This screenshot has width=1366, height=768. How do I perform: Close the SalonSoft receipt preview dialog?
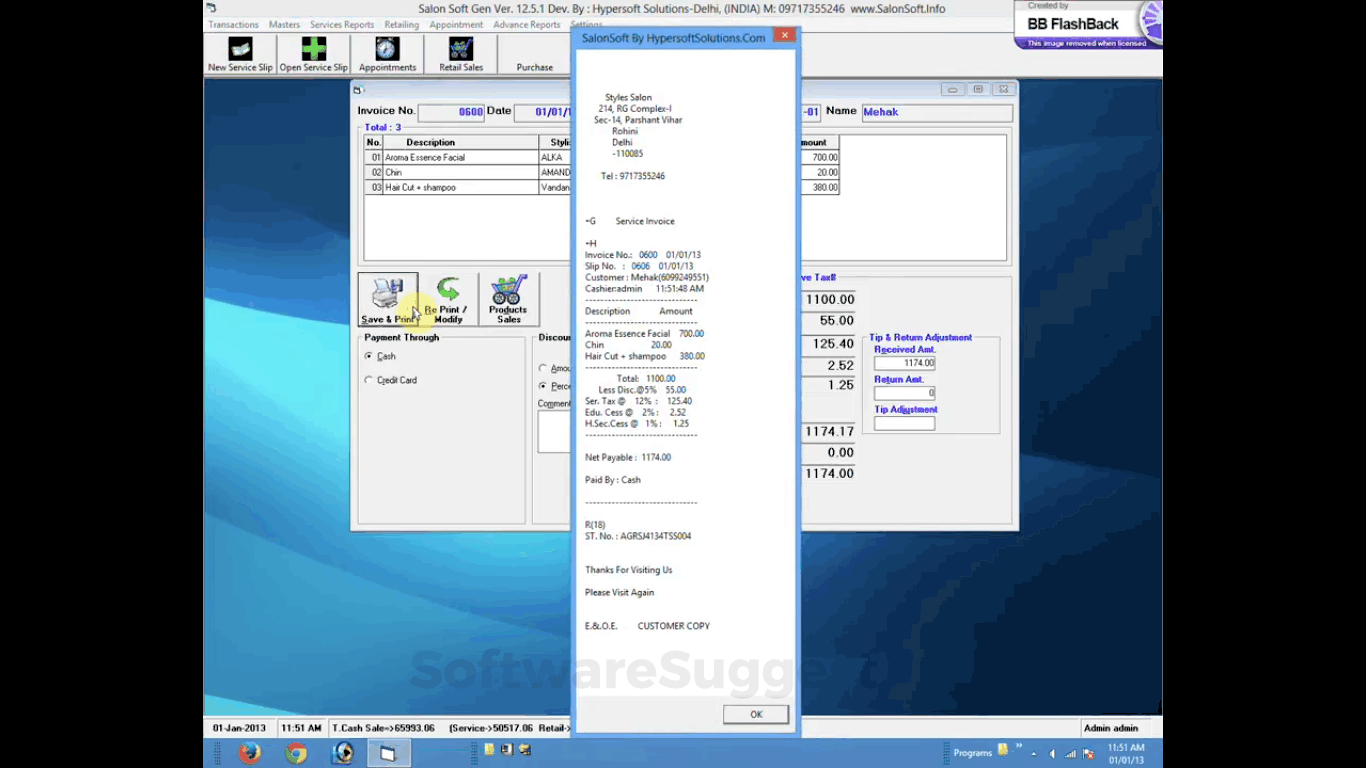click(x=785, y=35)
